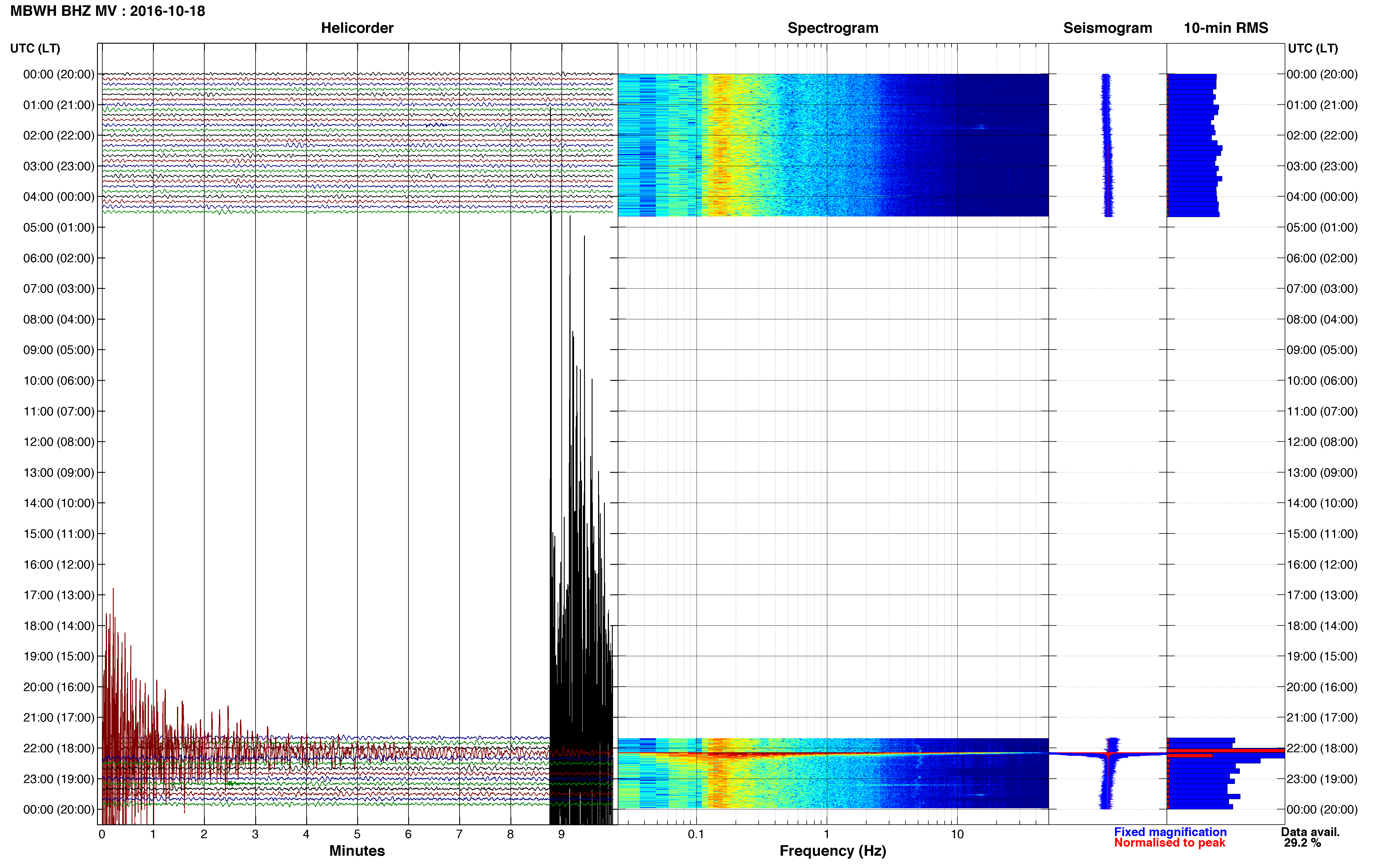Image resolution: width=1389 pixels, height=868 pixels.
Task: Click the right-side '12:00 (08:00)' time label
Action: pos(1322,441)
